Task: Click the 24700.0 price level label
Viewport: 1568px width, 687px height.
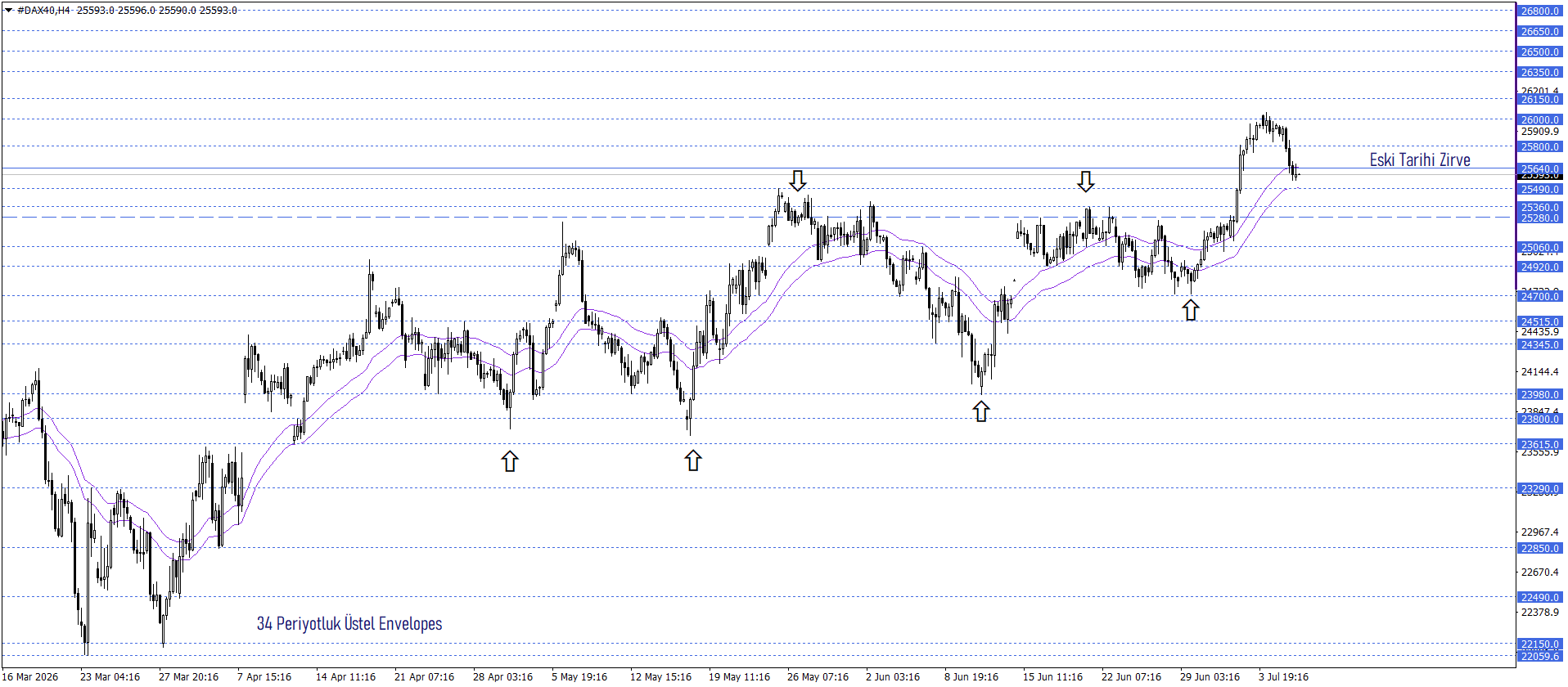Action: pos(1539,296)
